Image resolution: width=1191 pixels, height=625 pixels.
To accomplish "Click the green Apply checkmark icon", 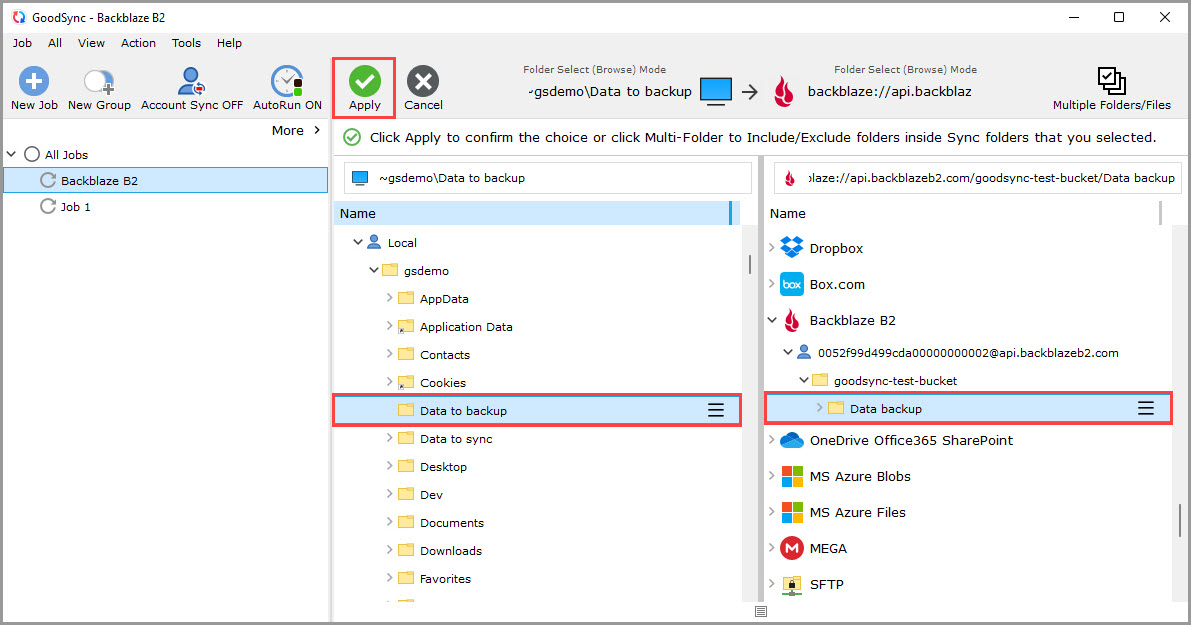I will pyautogui.click(x=365, y=81).
